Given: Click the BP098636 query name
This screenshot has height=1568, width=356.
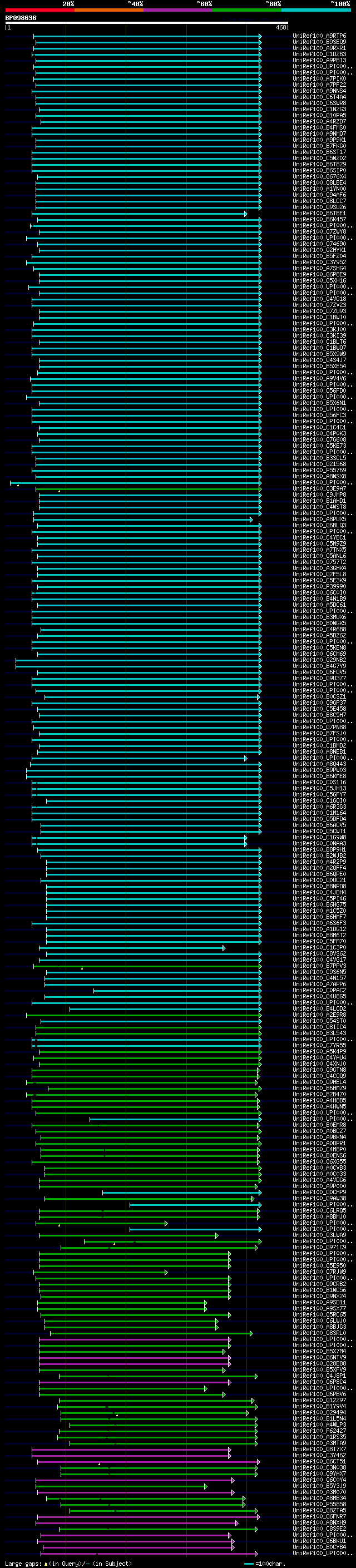Looking at the screenshot, I should [x=21, y=18].
